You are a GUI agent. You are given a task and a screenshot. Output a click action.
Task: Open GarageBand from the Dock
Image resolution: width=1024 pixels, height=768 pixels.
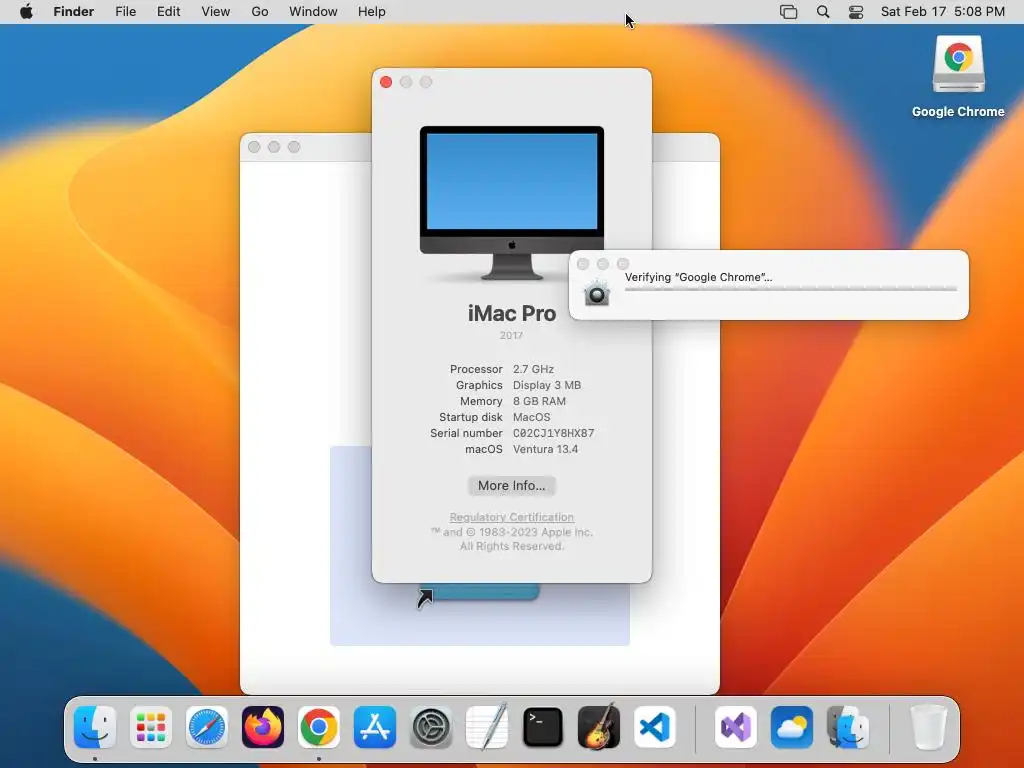click(599, 727)
